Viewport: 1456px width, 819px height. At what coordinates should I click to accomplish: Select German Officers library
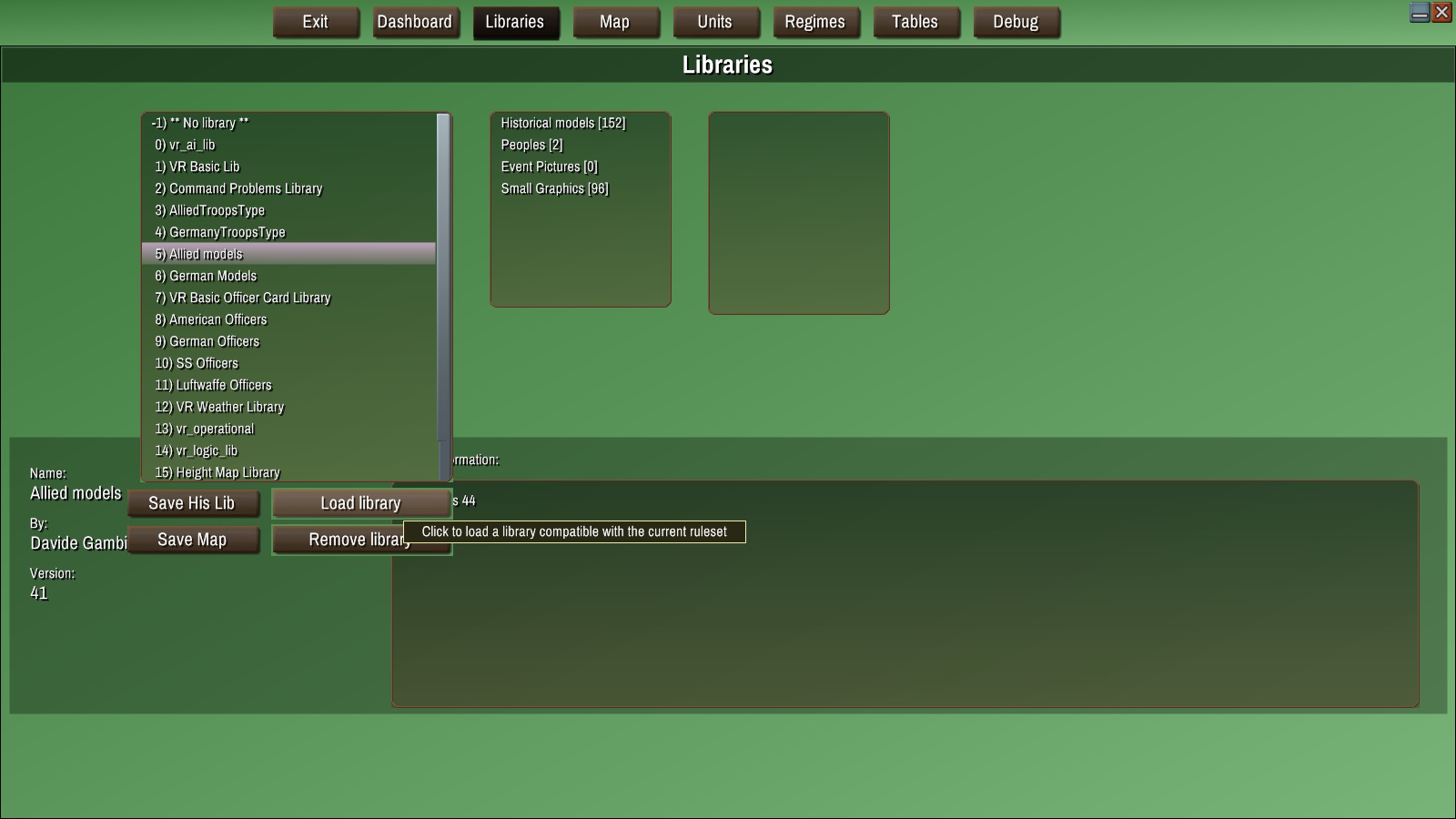pos(289,341)
